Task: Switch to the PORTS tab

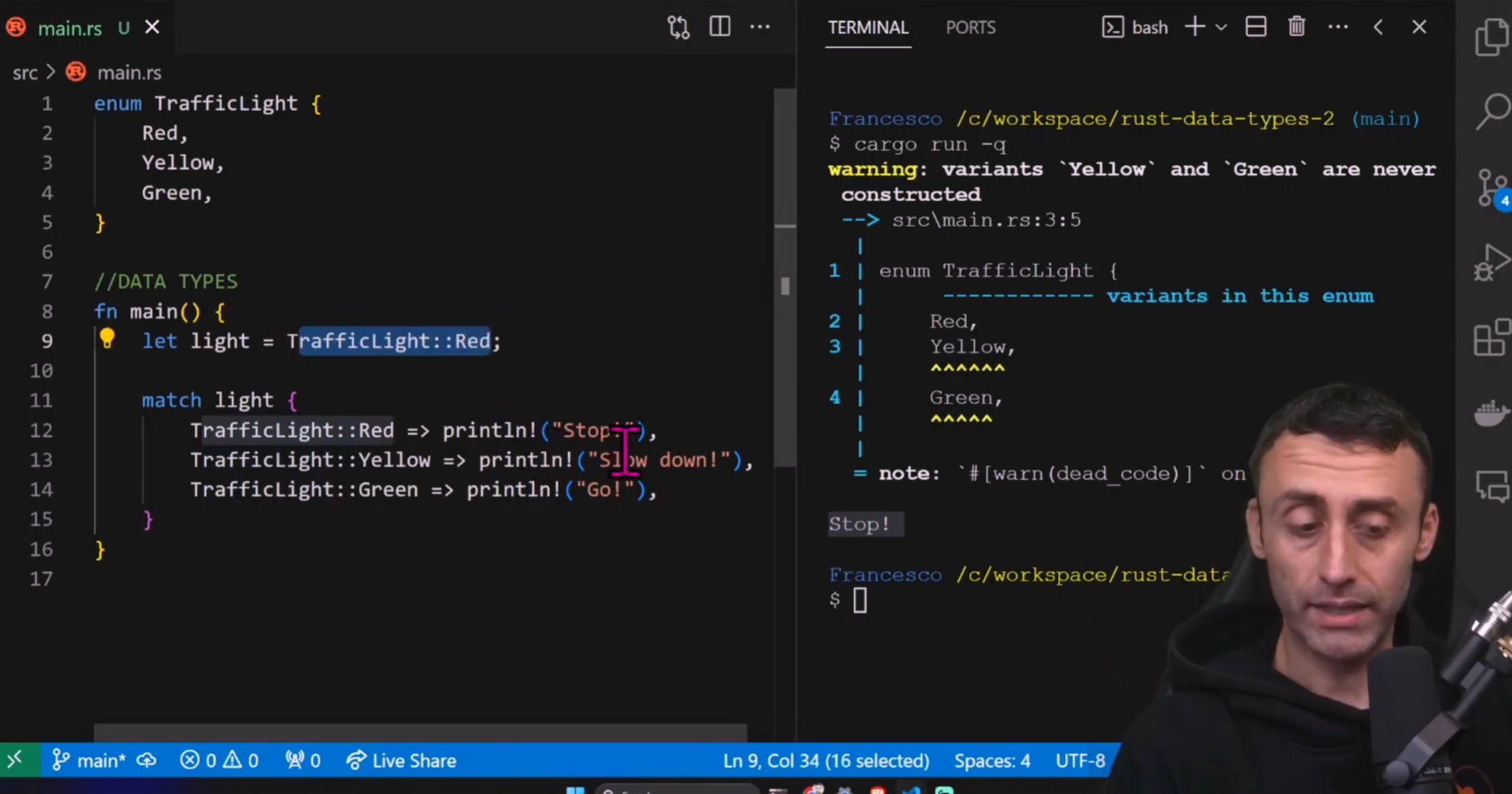Action: [x=970, y=28]
